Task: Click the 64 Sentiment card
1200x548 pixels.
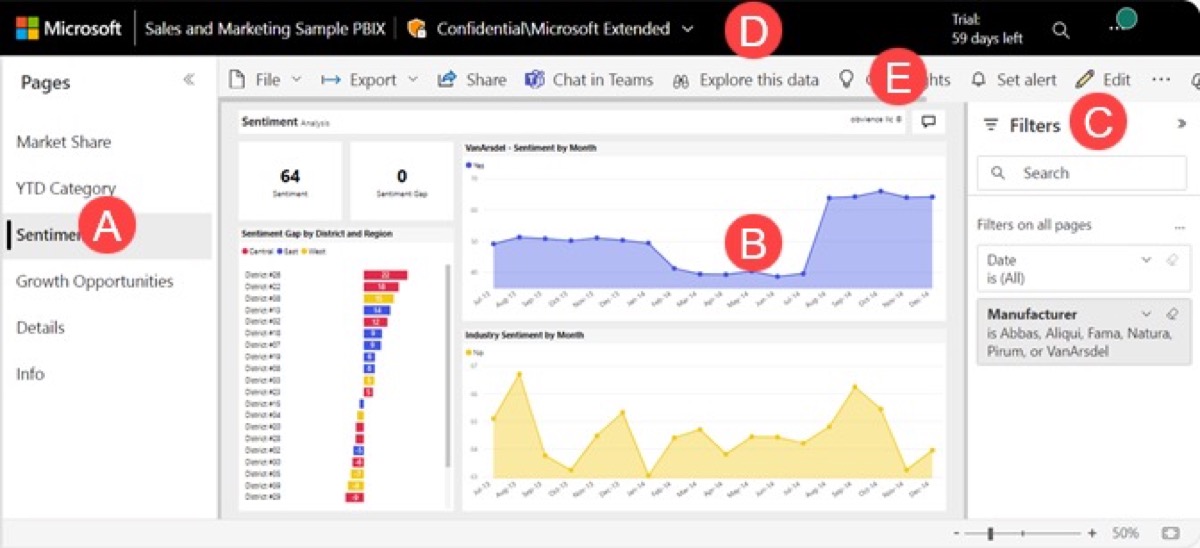Action: pyautogui.click(x=290, y=180)
